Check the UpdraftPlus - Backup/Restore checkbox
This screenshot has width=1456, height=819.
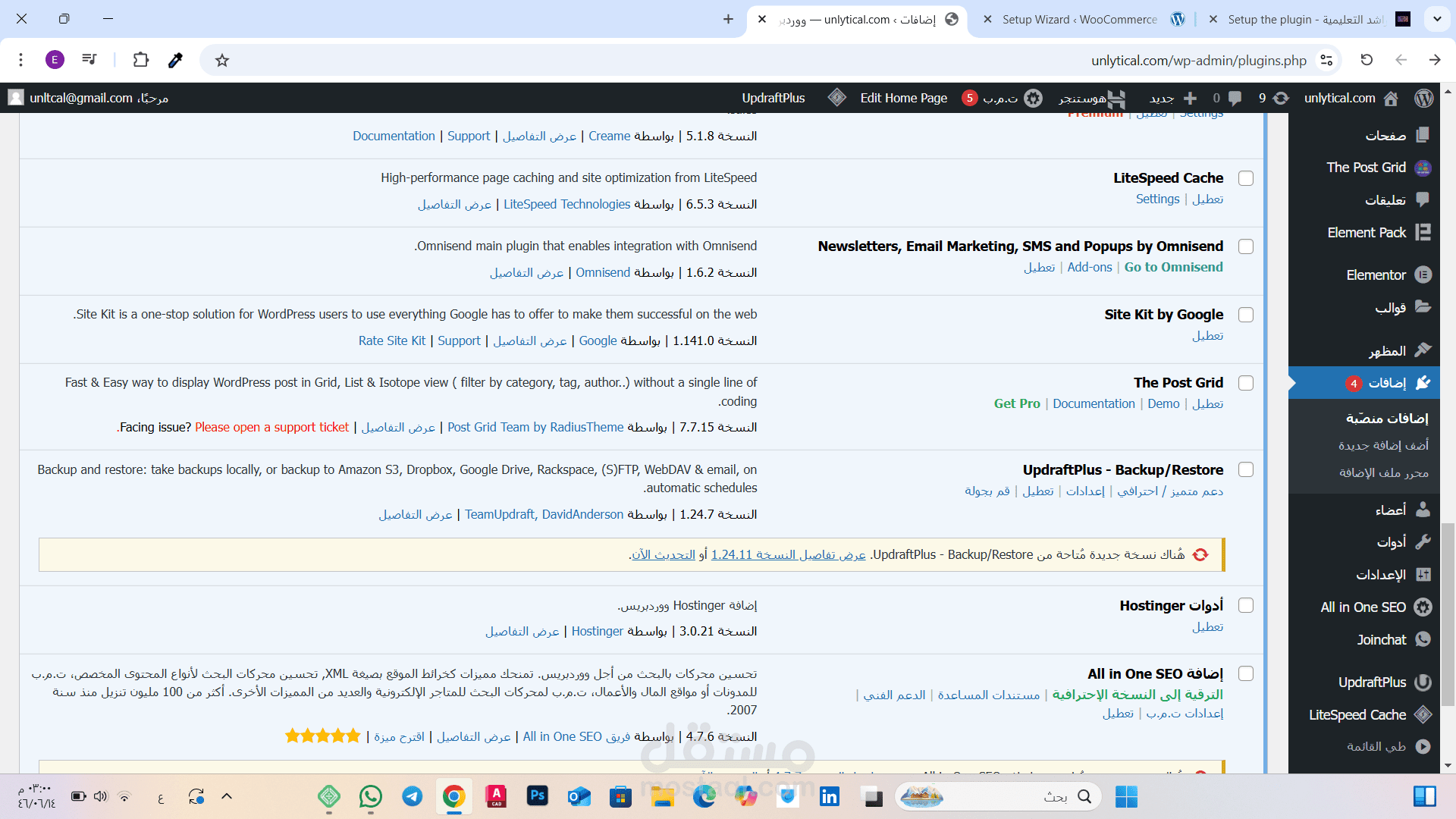pyautogui.click(x=1246, y=470)
